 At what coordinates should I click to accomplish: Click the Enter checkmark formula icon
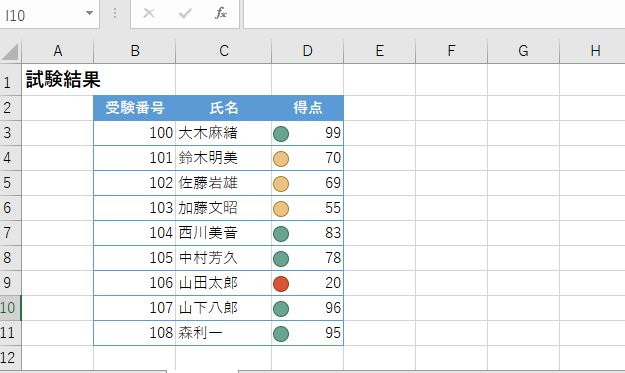point(185,14)
